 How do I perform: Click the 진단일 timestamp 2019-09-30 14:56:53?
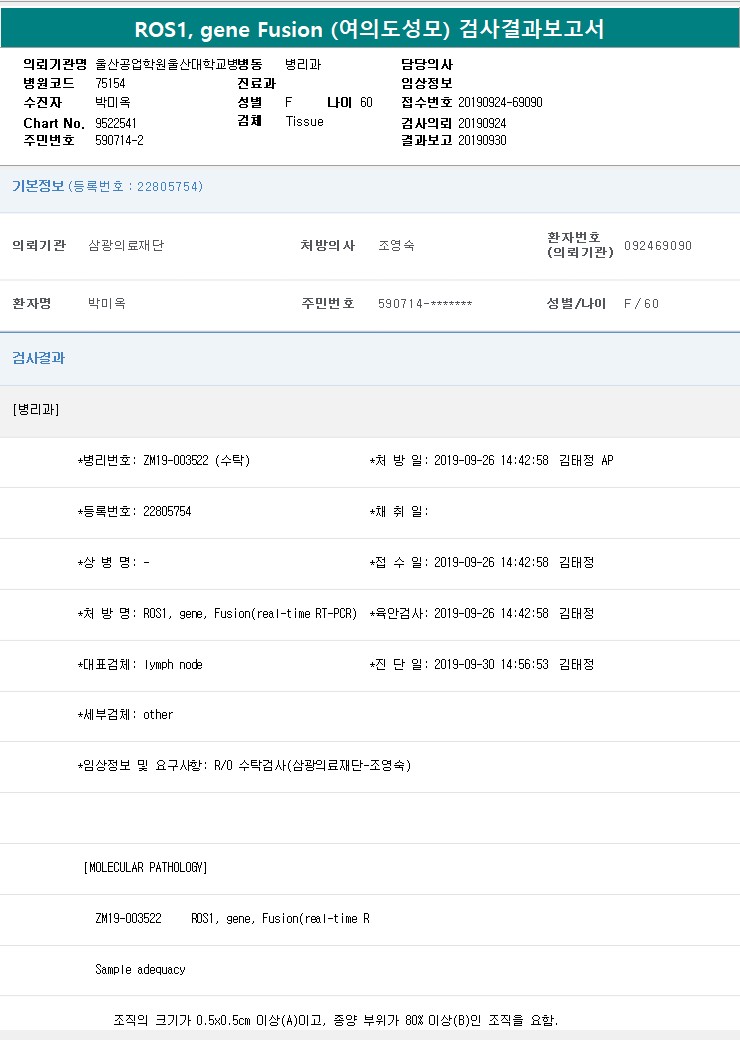coord(491,664)
